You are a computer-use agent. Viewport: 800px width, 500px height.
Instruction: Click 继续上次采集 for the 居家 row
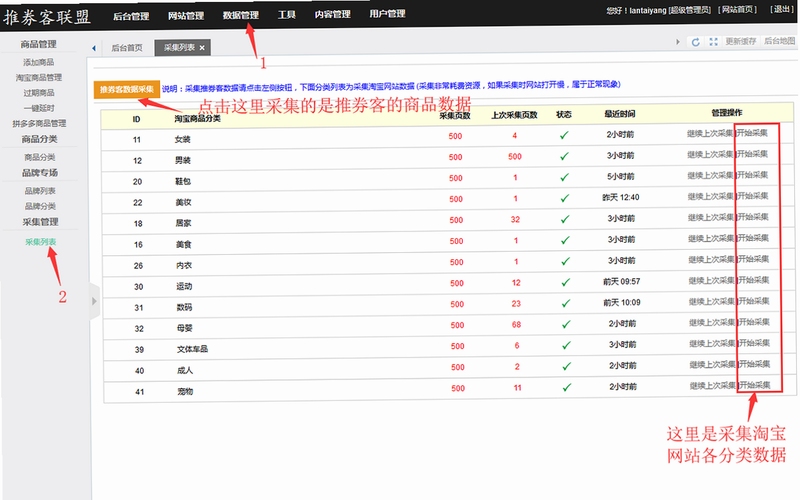pos(711,218)
